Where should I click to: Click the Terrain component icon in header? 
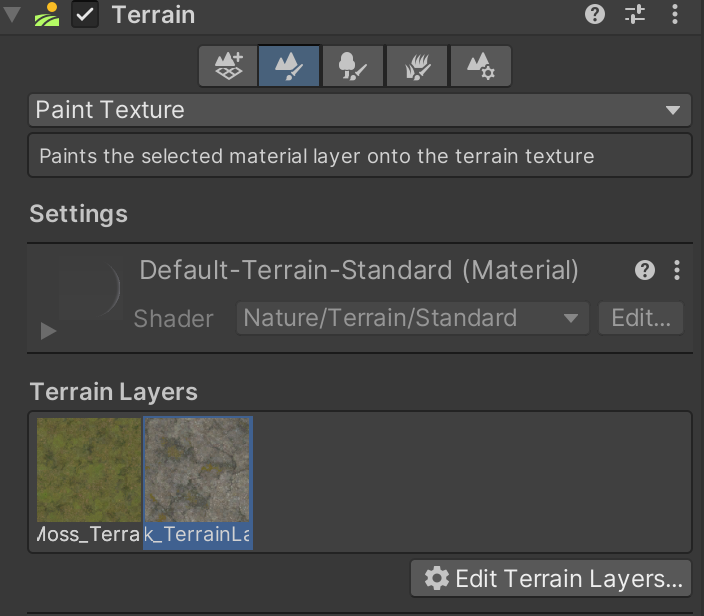pos(47,16)
